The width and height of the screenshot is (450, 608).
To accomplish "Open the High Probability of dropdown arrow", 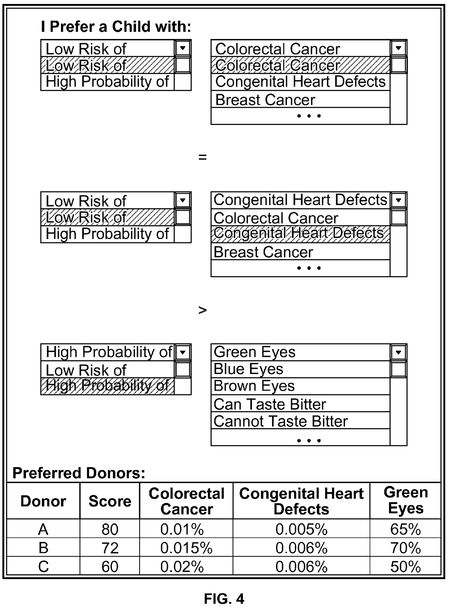I will pyautogui.click(x=183, y=352).
